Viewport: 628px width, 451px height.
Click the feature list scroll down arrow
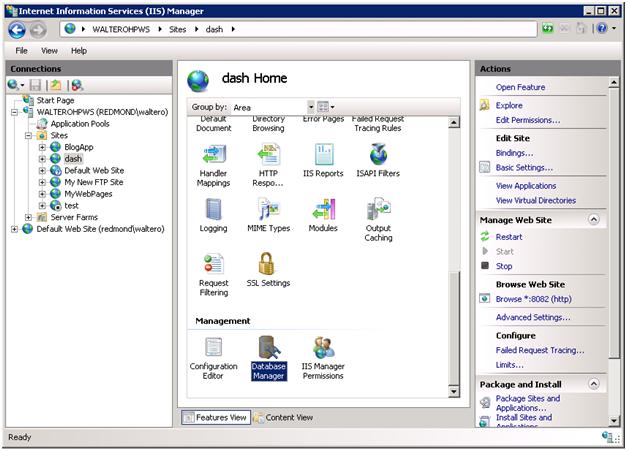pos(453,391)
